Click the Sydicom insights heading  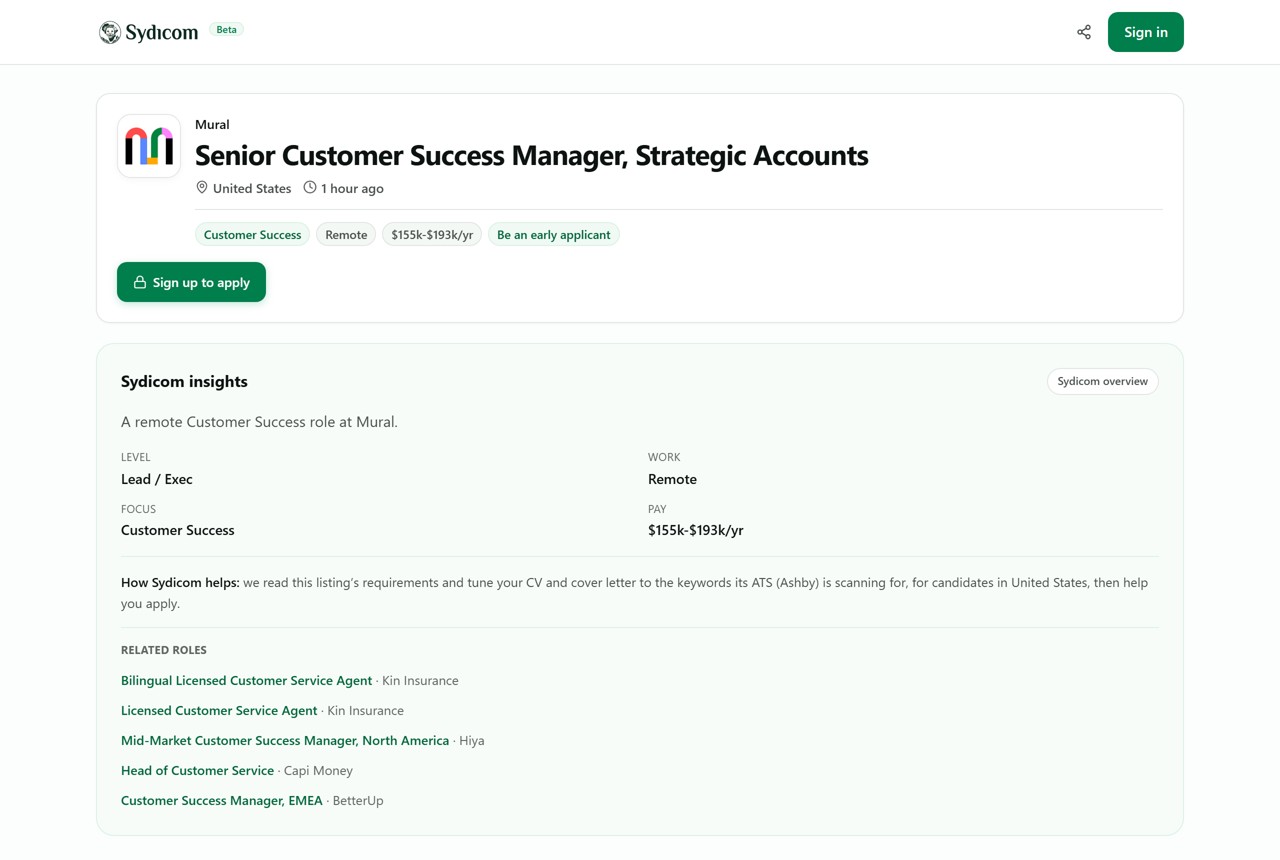(184, 381)
